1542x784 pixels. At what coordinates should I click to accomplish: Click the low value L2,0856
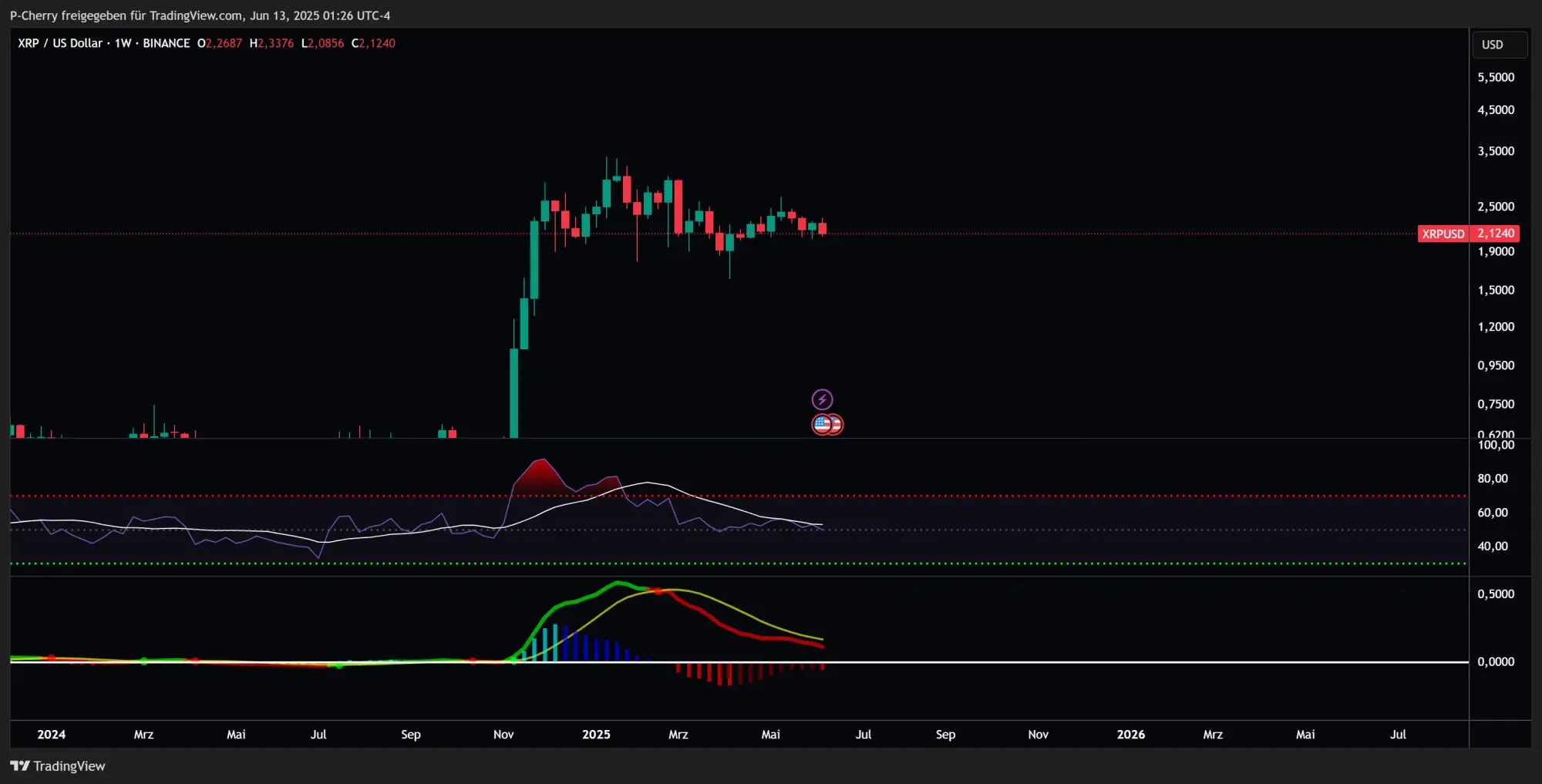tap(322, 43)
